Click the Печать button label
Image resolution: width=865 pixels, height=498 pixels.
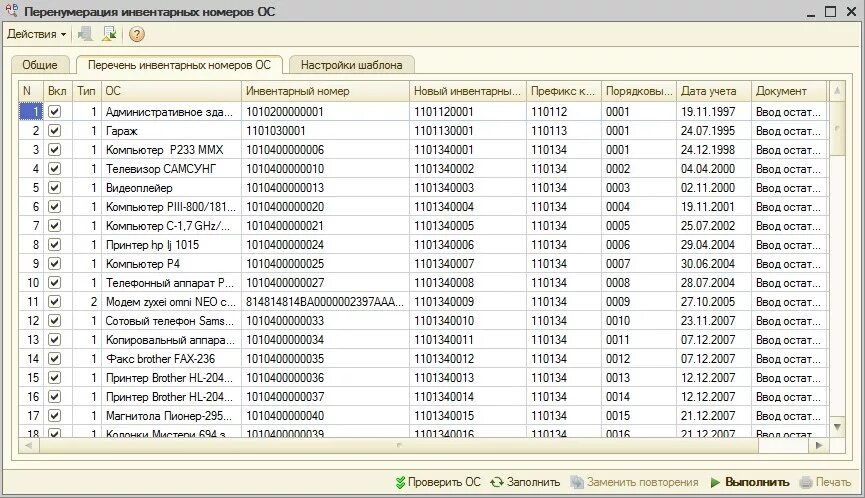coord(833,482)
